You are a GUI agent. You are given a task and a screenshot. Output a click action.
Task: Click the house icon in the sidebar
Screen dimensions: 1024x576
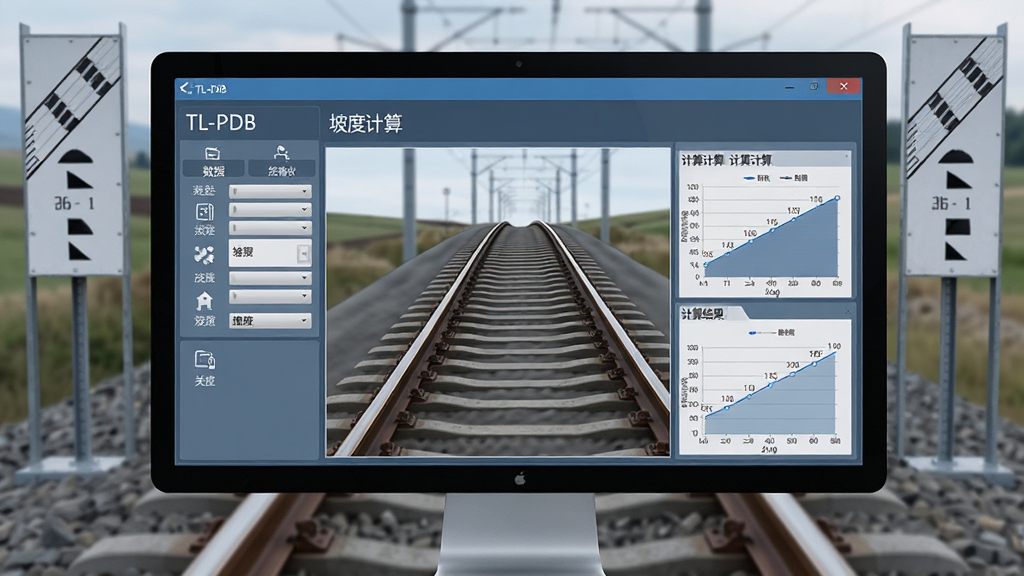(x=204, y=300)
